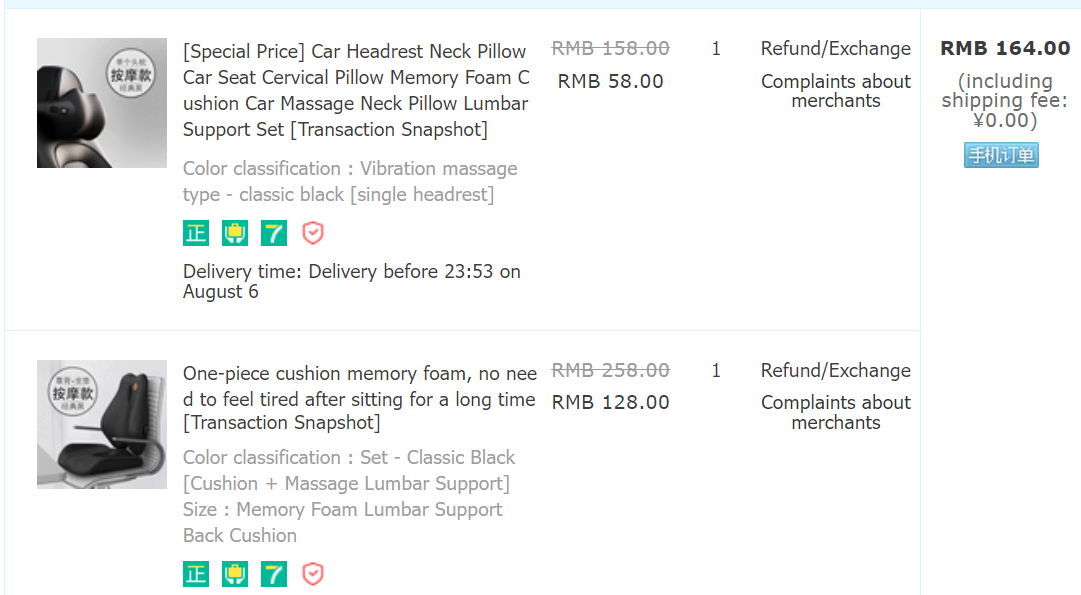Request Refund/Exchange for the memory foam cushion

pos(836,371)
